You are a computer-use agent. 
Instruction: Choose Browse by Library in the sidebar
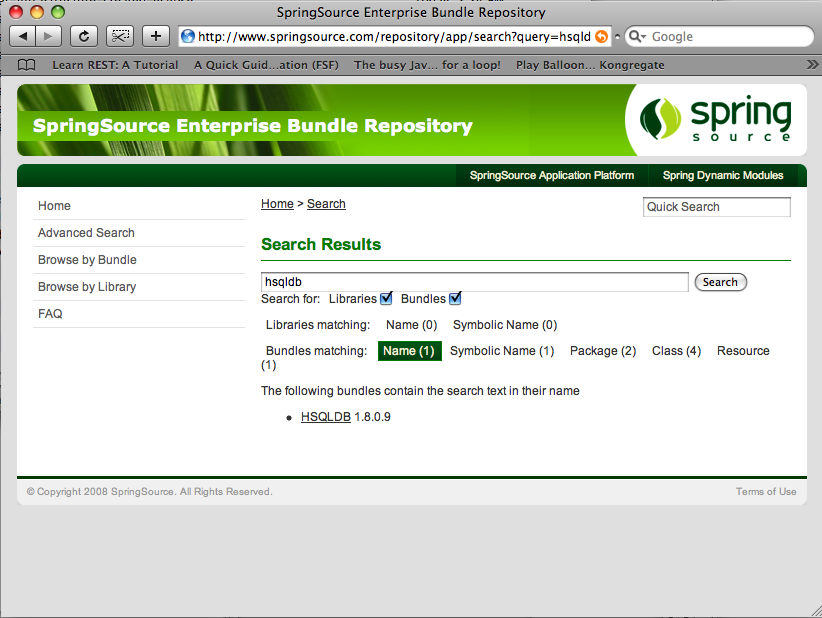tap(87, 287)
